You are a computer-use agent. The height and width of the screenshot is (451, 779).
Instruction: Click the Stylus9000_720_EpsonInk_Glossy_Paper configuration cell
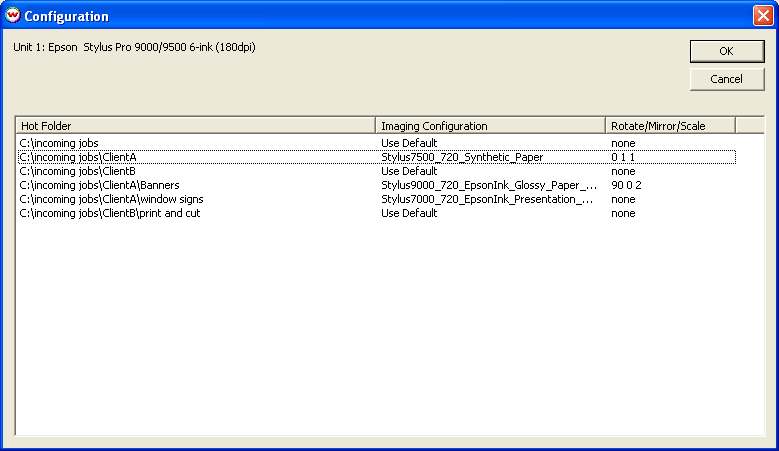tap(488, 185)
